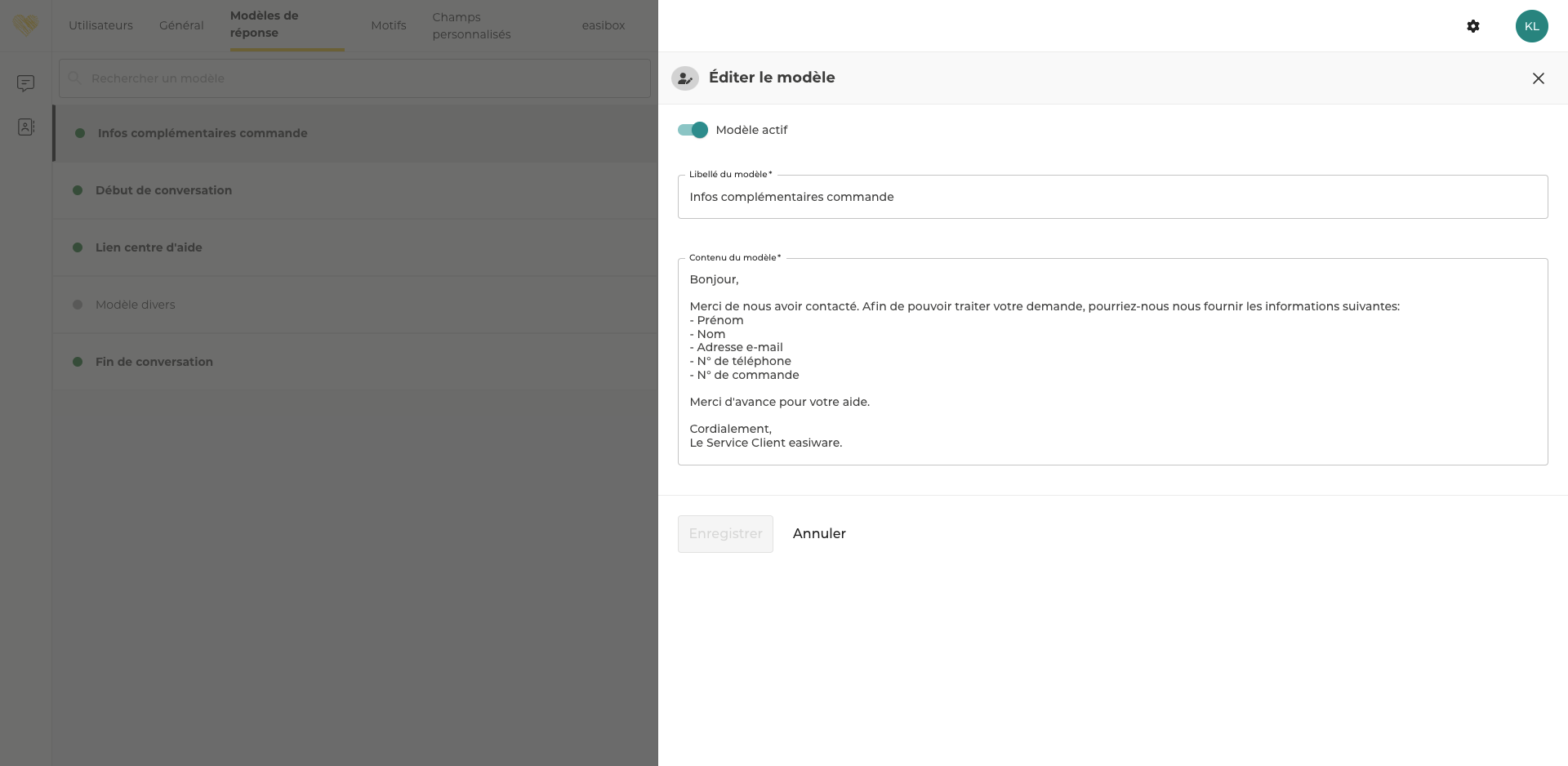Open the KL user avatar menu

[1531, 26]
